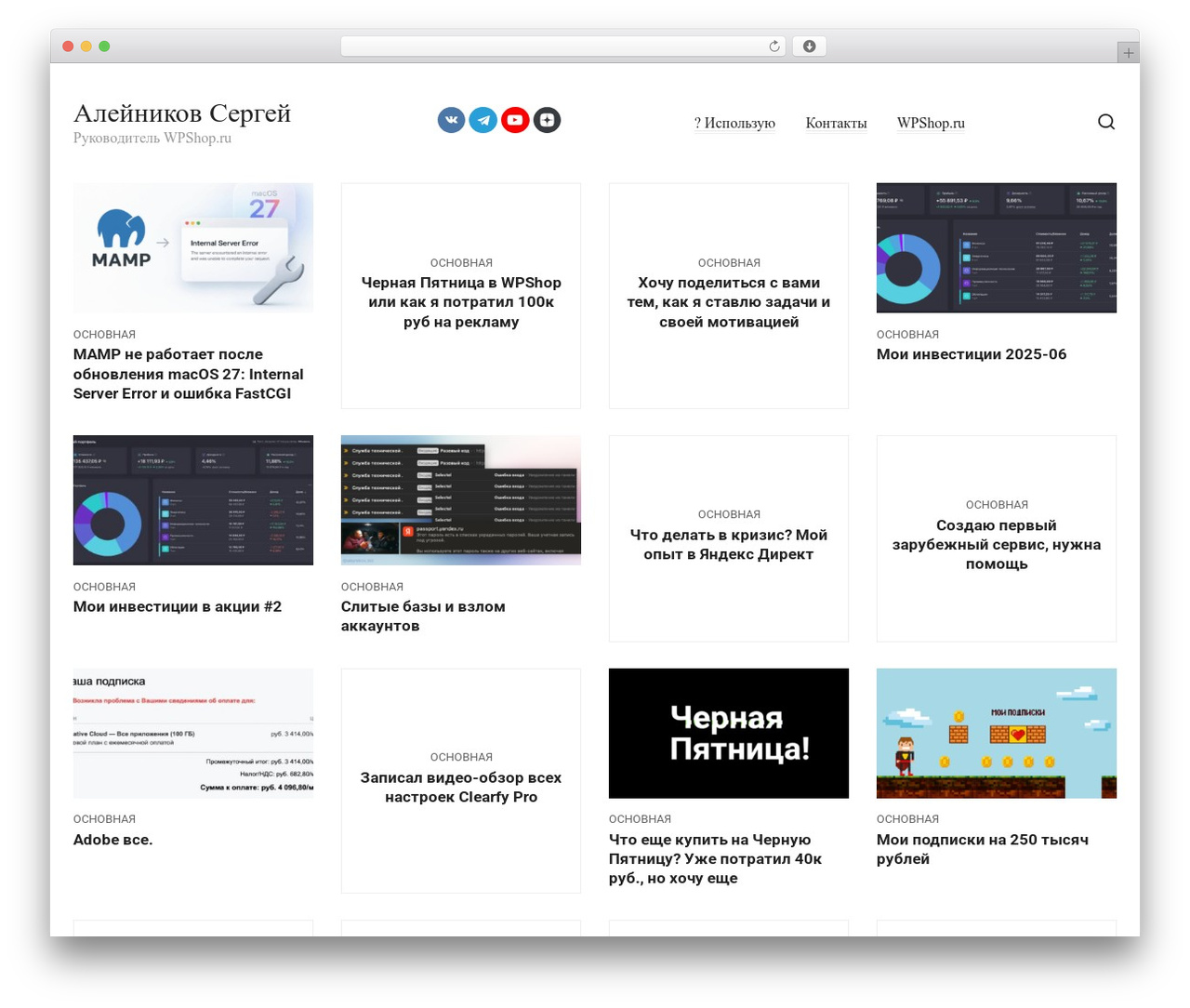Open 'Создаю первый зарубежный сервис' article
This screenshot has height=1008, width=1190.
point(997,544)
